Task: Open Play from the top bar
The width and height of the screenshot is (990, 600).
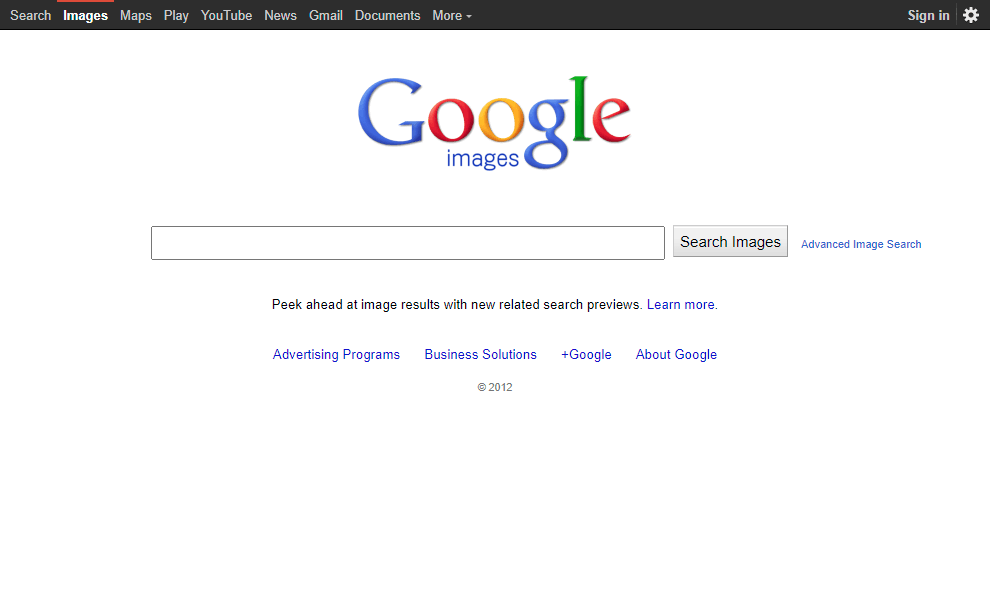Action: pos(176,15)
